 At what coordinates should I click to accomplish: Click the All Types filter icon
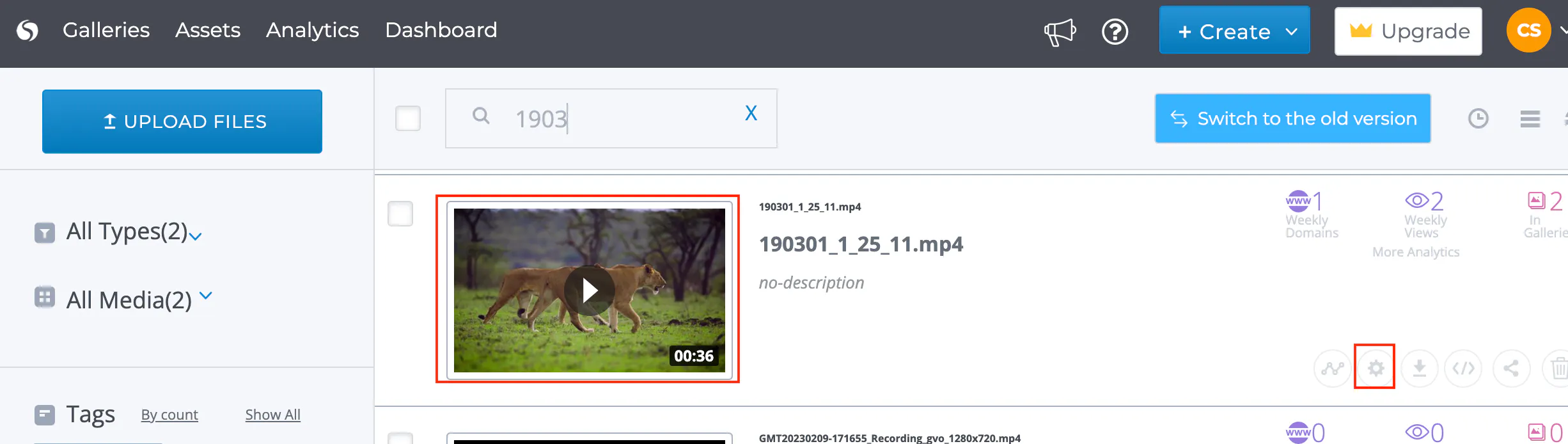pos(45,233)
